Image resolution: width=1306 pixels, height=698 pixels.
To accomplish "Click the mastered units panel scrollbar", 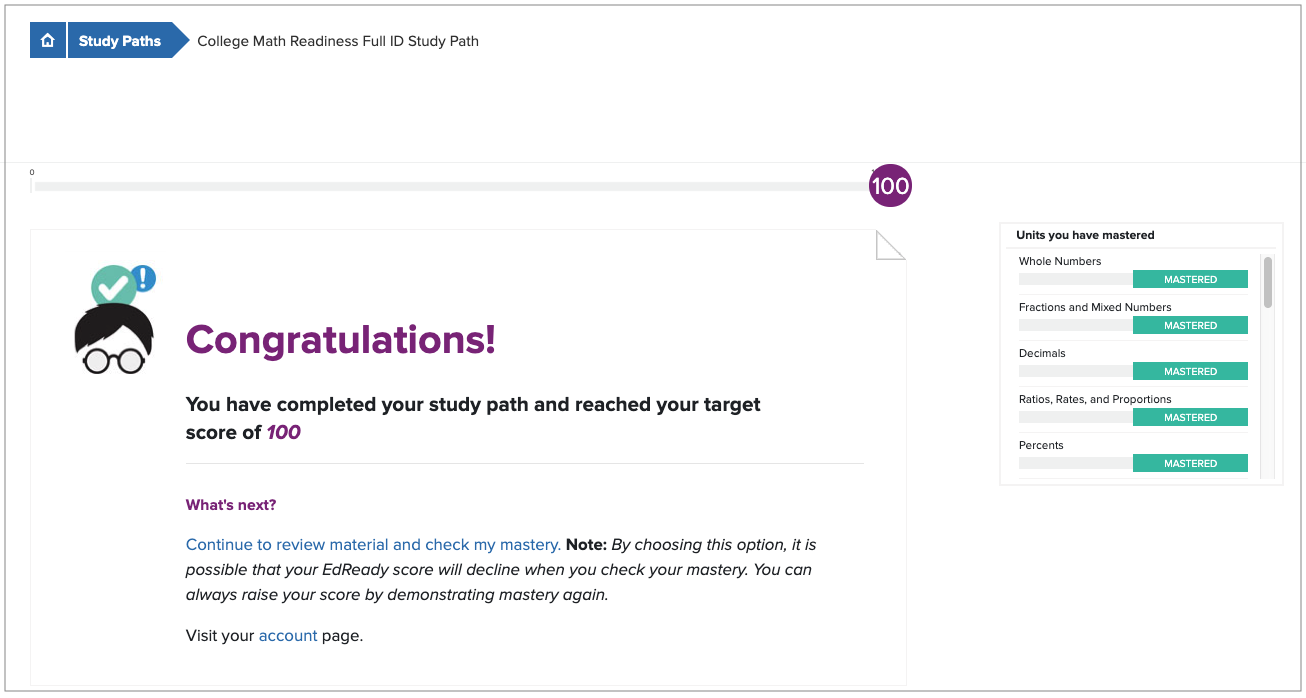I will click(1268, 282).
